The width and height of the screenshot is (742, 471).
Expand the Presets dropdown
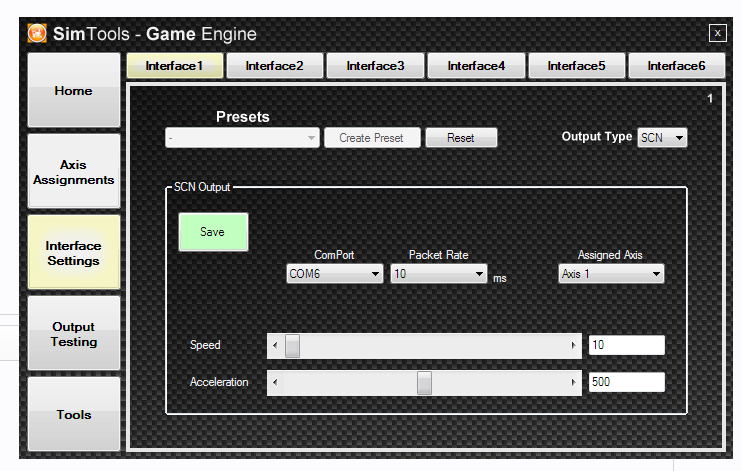point(242,138)
